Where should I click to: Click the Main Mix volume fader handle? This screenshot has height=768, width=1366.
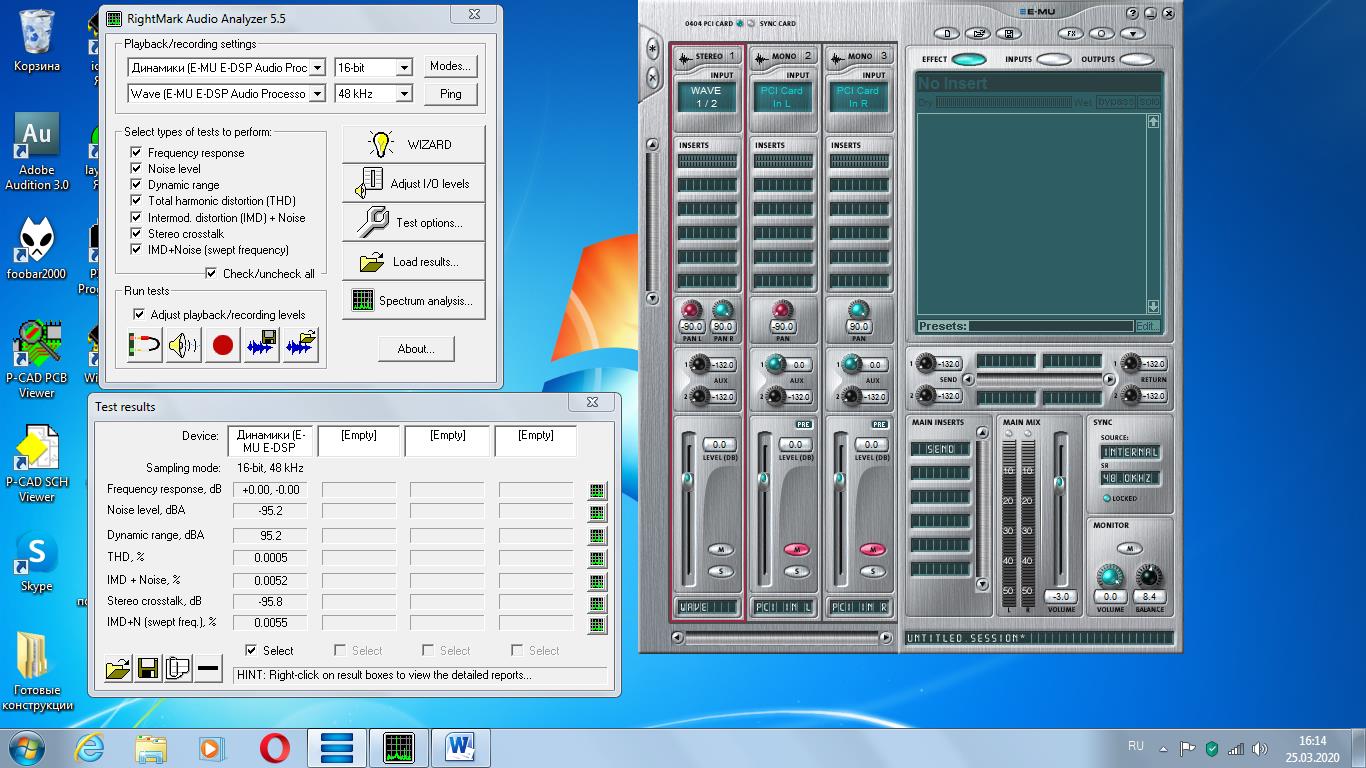pyautogui.click(x=1060, y=483)
